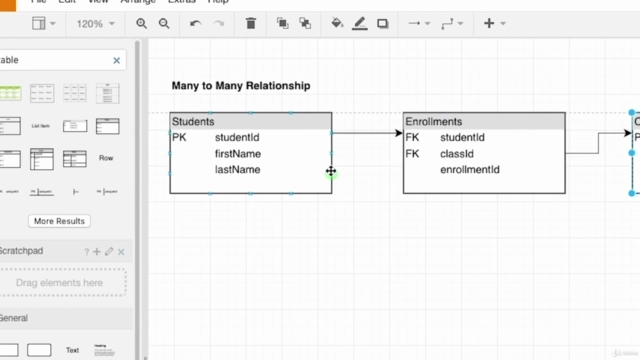Open line color pencil tool
This screenshot has width=640, height=360.
tap(360, 23)
